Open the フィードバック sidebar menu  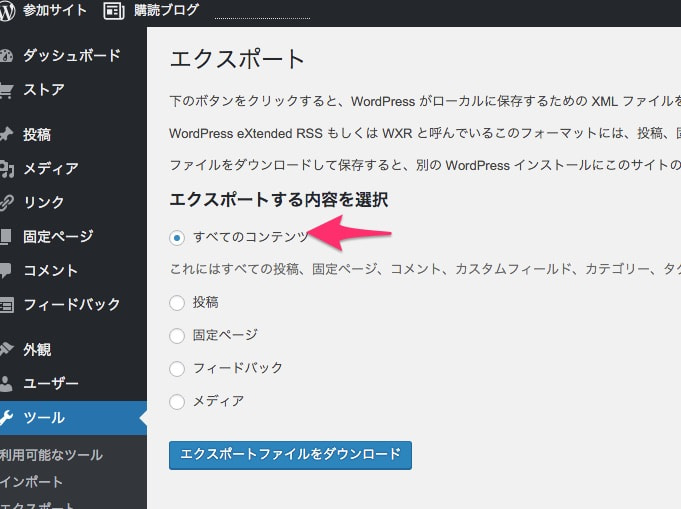coord(73,304)
